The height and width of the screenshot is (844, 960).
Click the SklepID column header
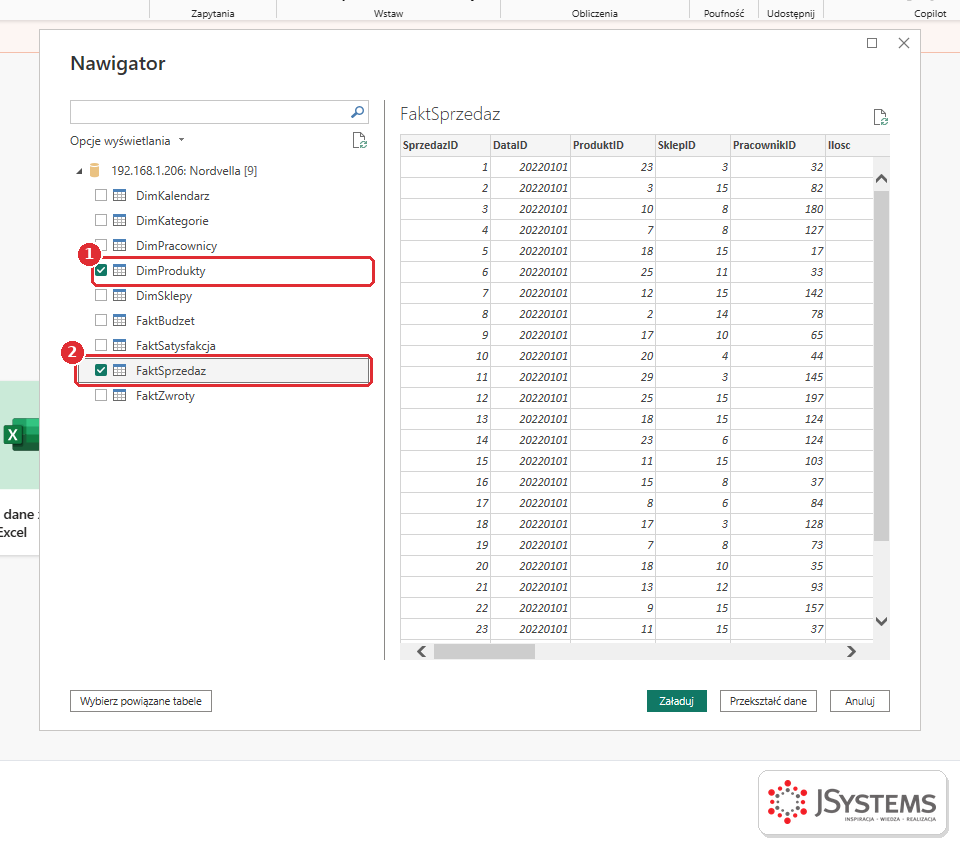point(692,145)
